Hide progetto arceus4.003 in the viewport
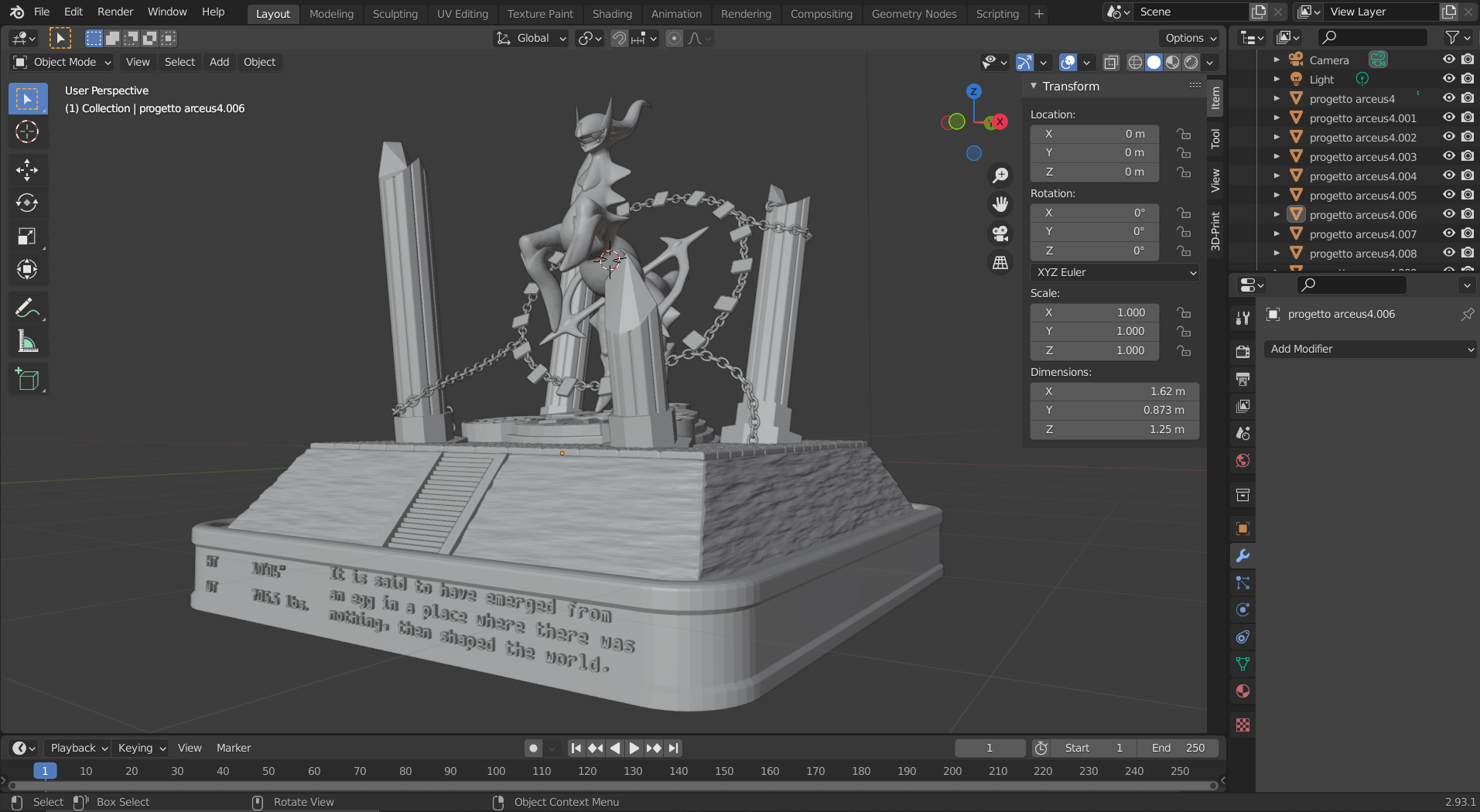This screenshot has height=812, width=1480. pyautogui.click(x=1448, y=155)
